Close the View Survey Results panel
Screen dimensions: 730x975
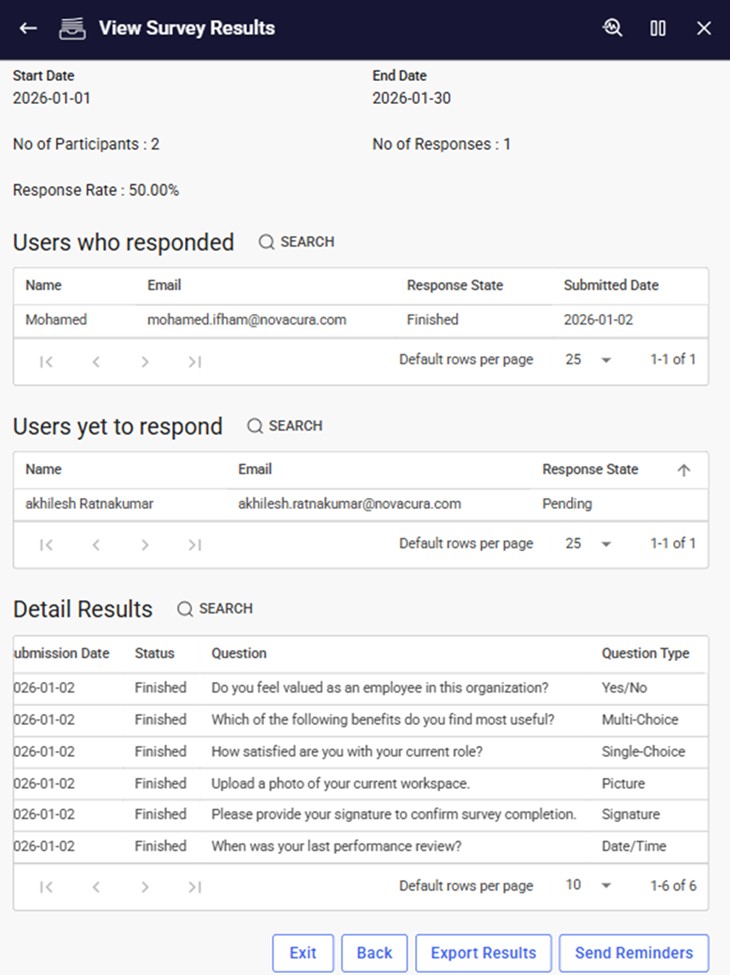(x=704, y=28)
